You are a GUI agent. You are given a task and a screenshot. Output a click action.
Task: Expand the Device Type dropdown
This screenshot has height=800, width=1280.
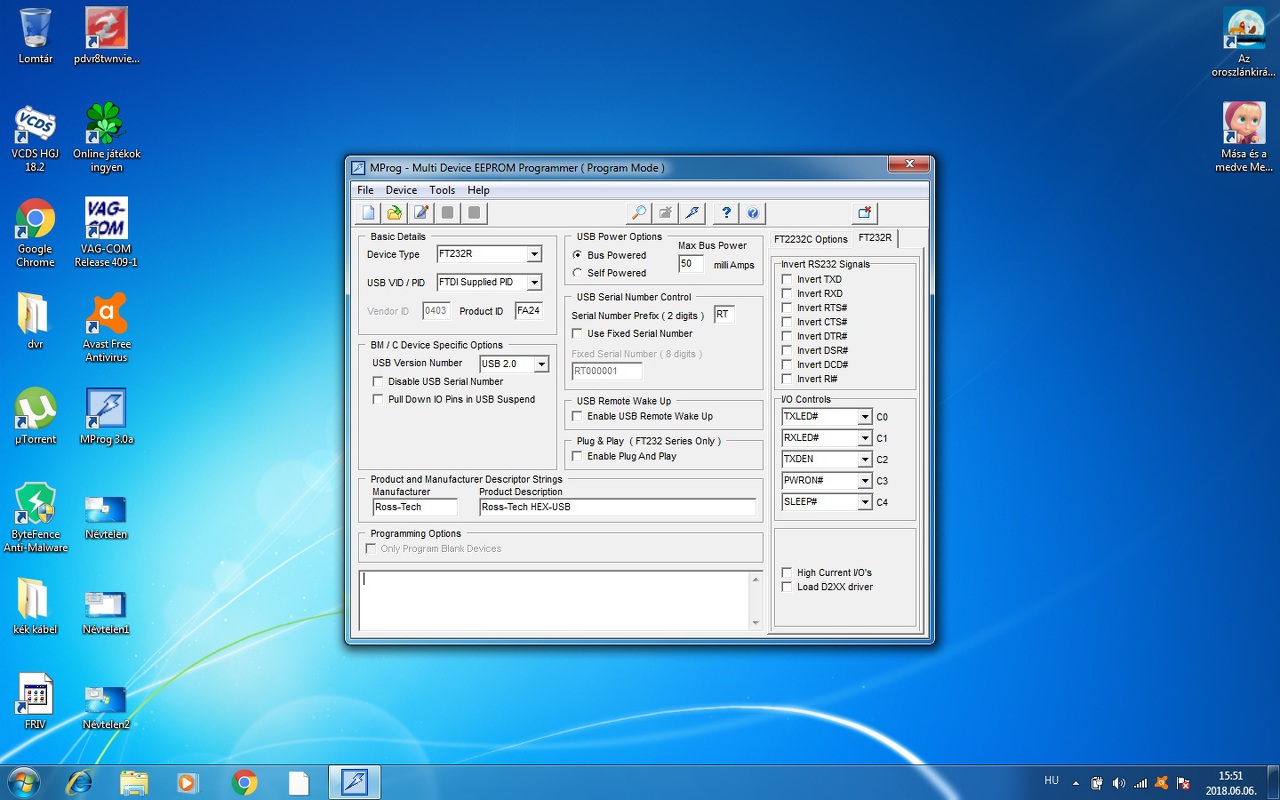[534, 255]
